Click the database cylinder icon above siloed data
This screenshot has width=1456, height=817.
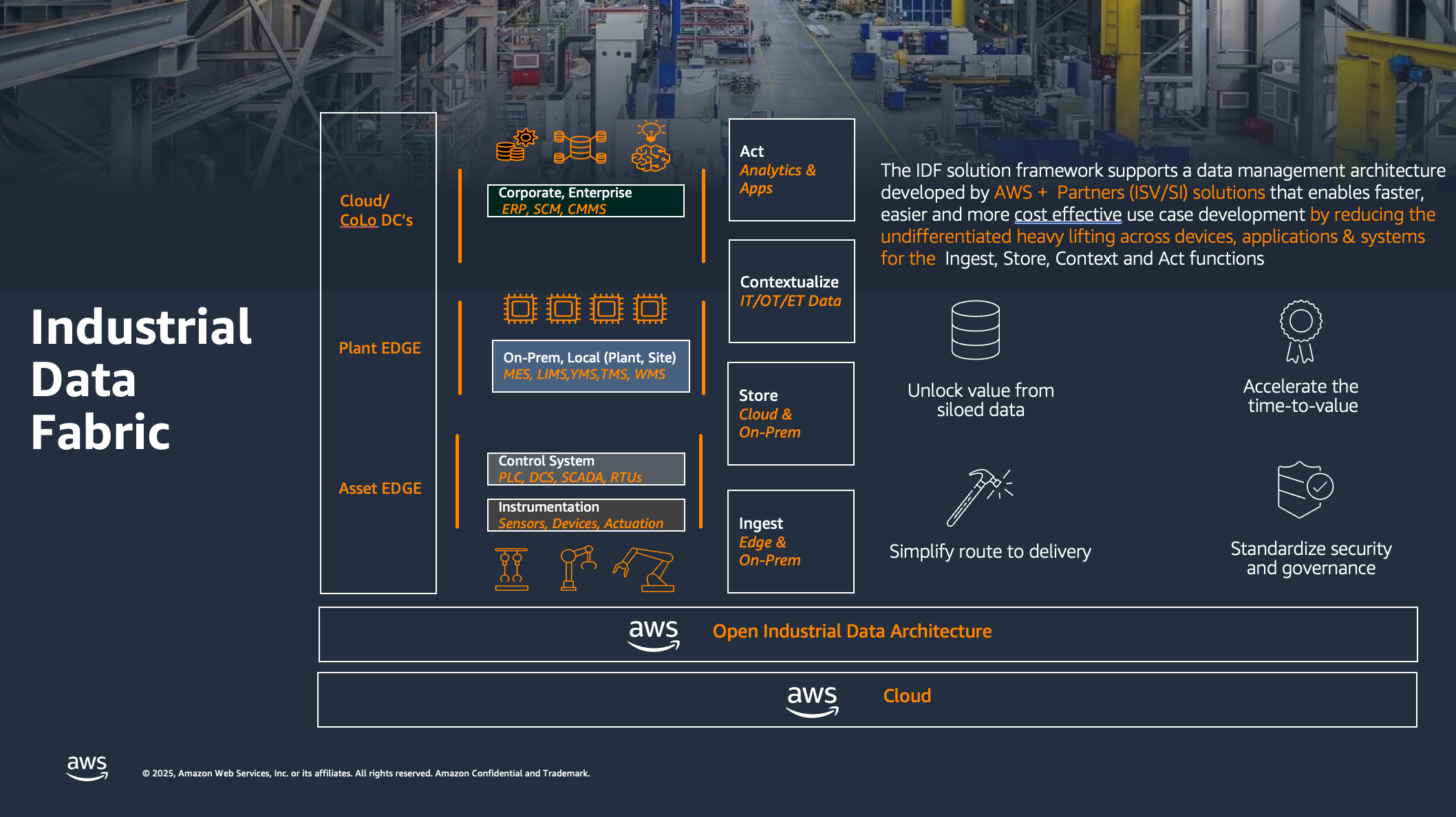pos(975,330)
